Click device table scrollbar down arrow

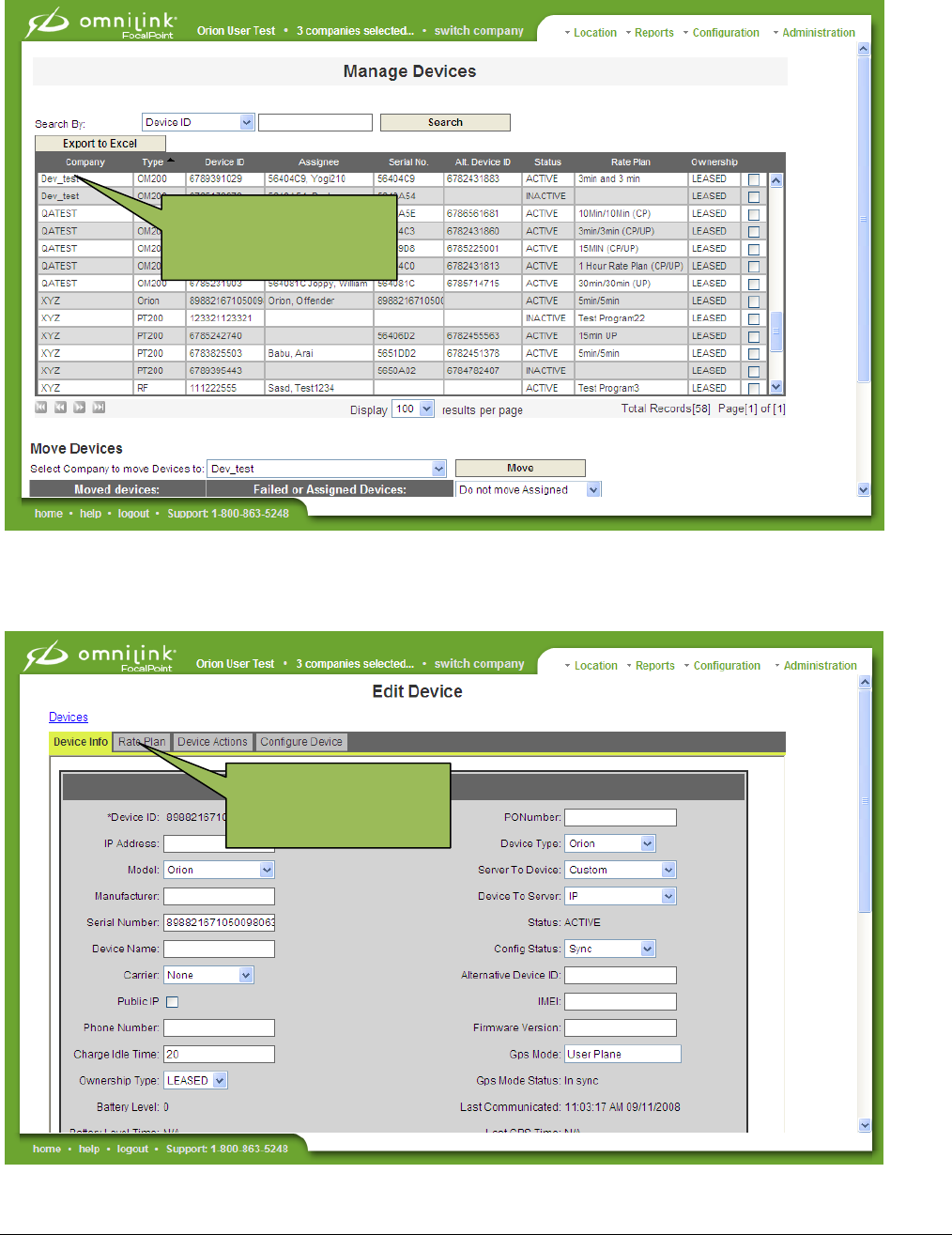tap(776, 386)
